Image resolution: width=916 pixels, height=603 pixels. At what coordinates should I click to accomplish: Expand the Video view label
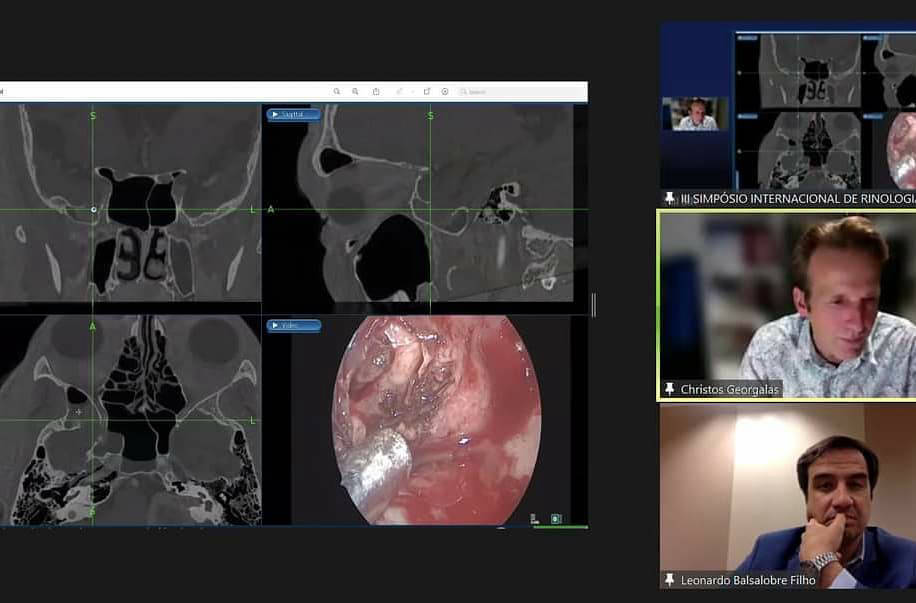coord(293,326)
